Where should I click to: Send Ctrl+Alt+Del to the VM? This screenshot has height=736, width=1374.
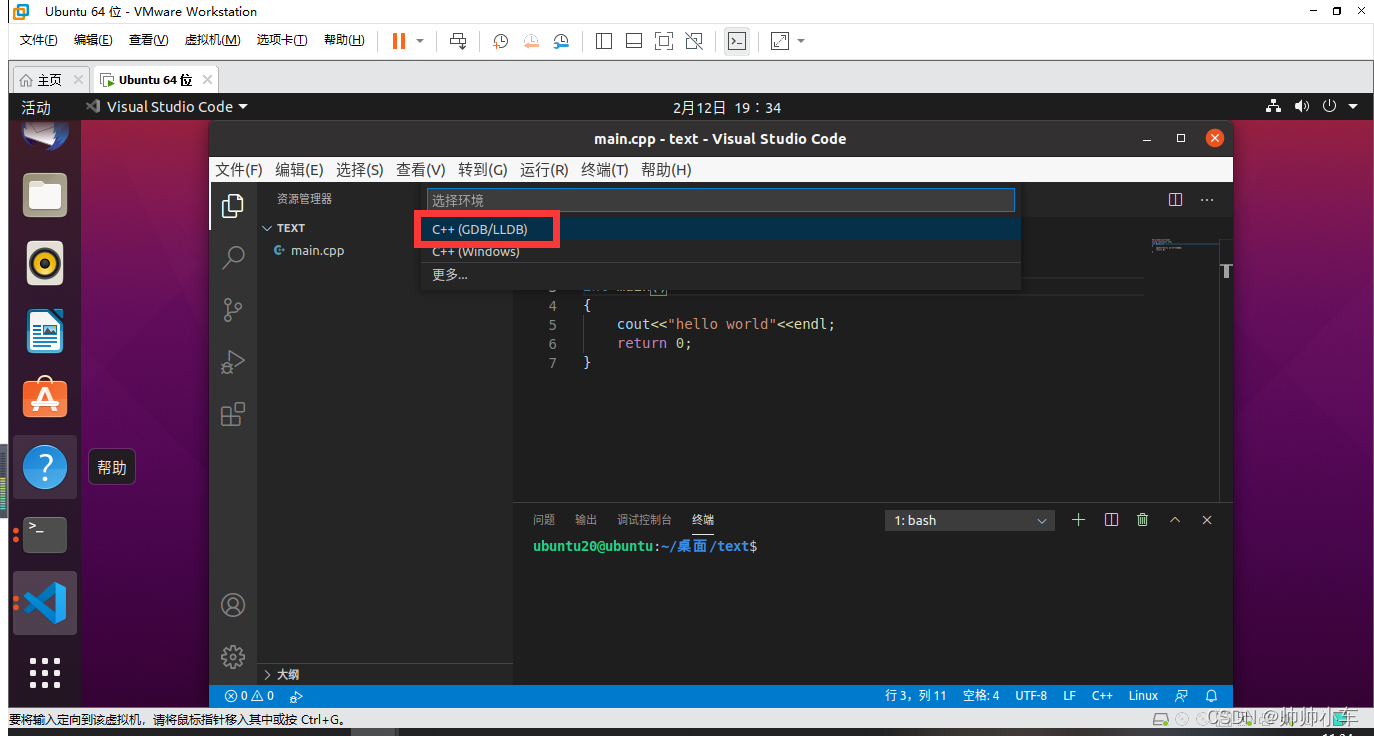pos(458,41)
